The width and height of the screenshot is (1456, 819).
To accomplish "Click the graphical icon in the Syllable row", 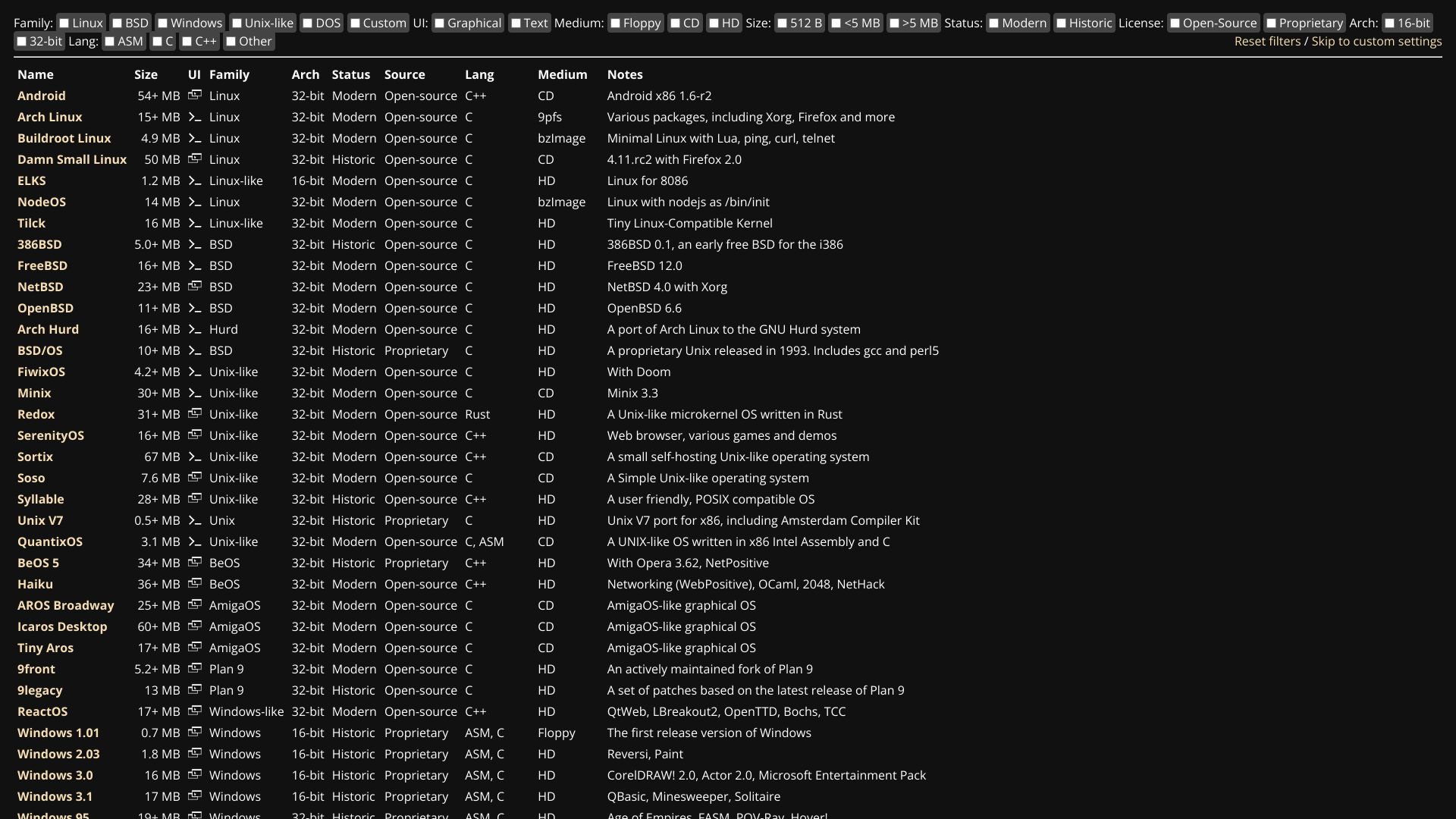I will (x=195, y=499).
